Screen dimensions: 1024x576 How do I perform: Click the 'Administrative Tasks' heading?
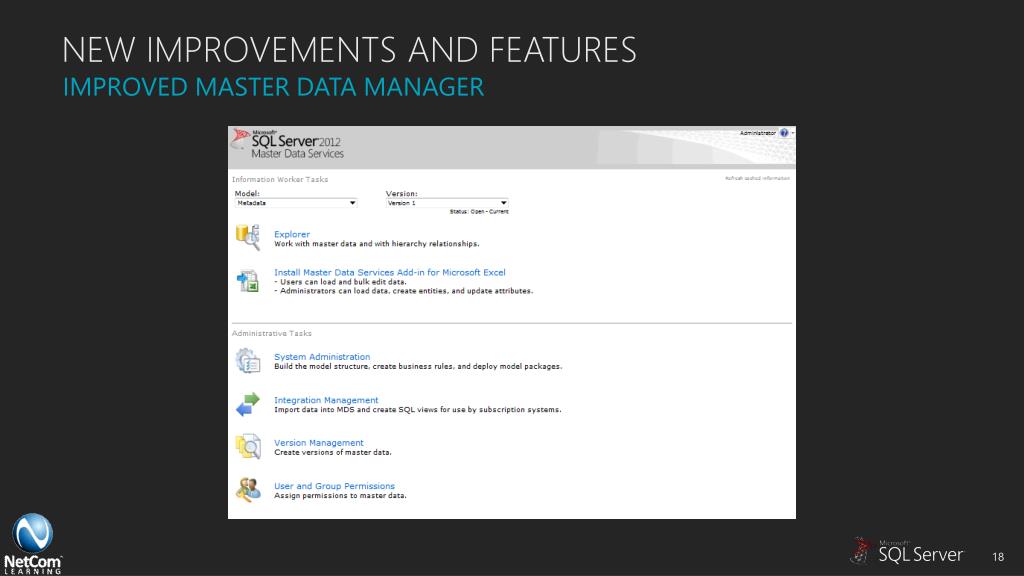272,334
